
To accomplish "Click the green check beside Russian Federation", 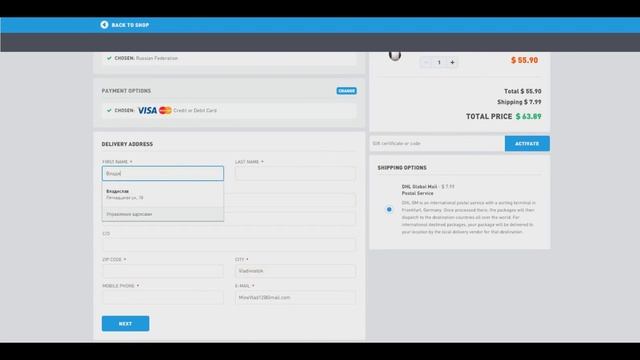I will click(109, 58).
